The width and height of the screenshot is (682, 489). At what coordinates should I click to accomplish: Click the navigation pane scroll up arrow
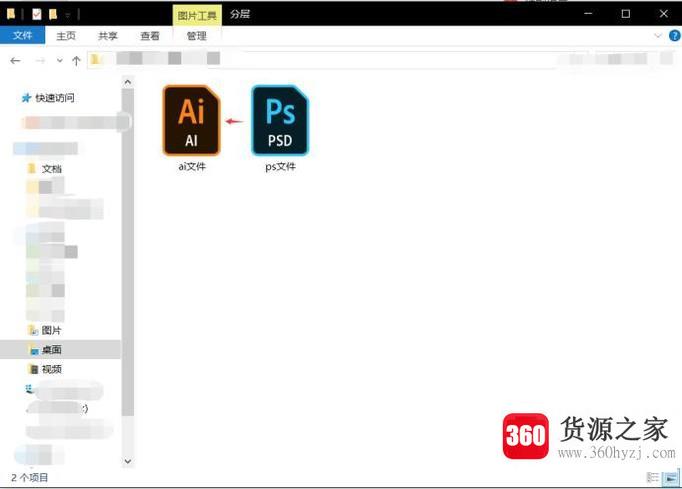click(x=128, y=82)
